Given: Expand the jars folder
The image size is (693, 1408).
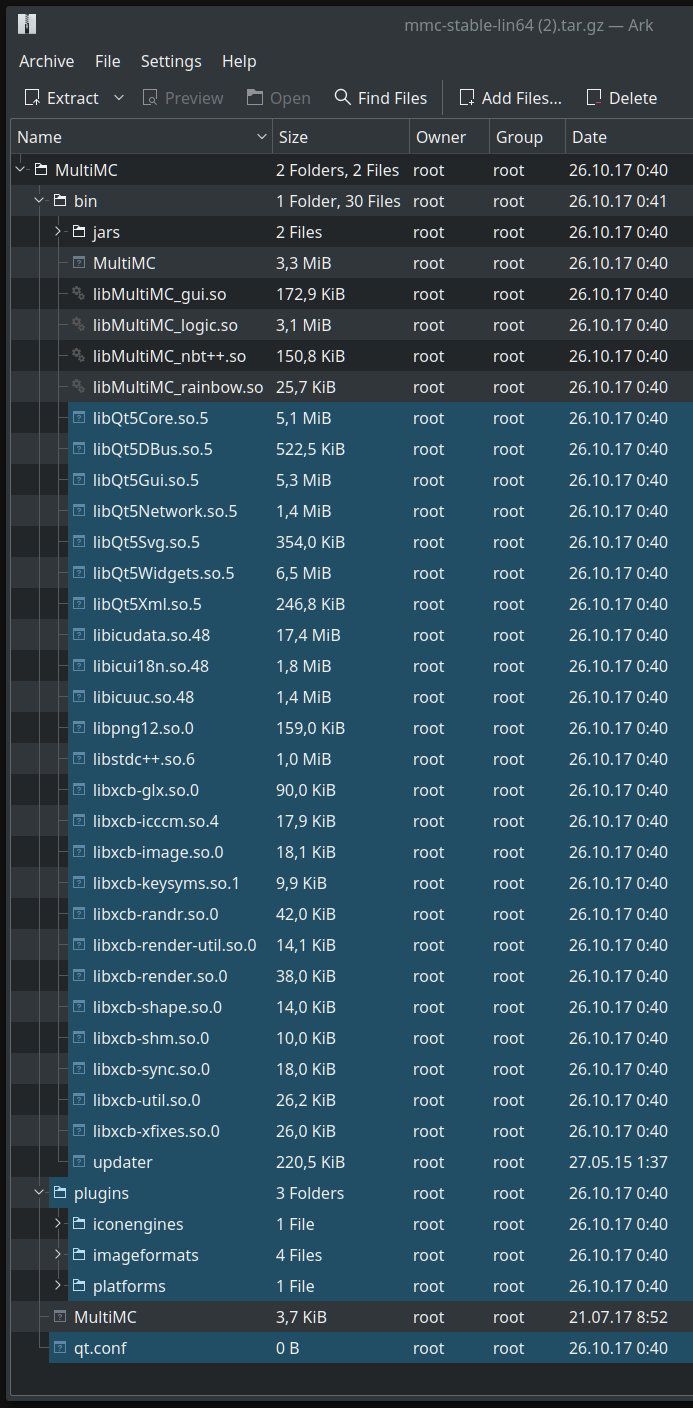Looking at the screenshot, I should coord(58,232).
